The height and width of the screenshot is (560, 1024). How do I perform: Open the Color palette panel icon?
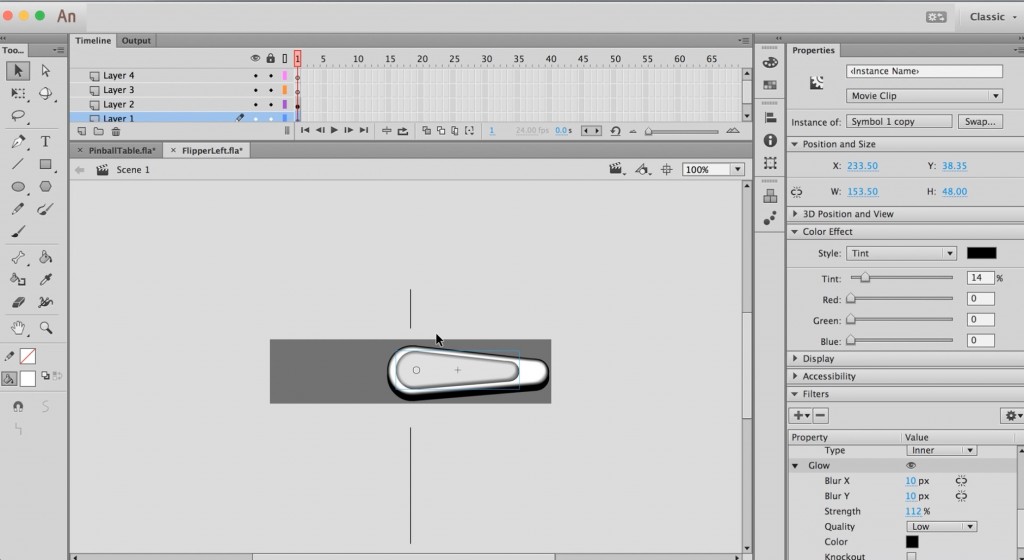tap(770, 63)
